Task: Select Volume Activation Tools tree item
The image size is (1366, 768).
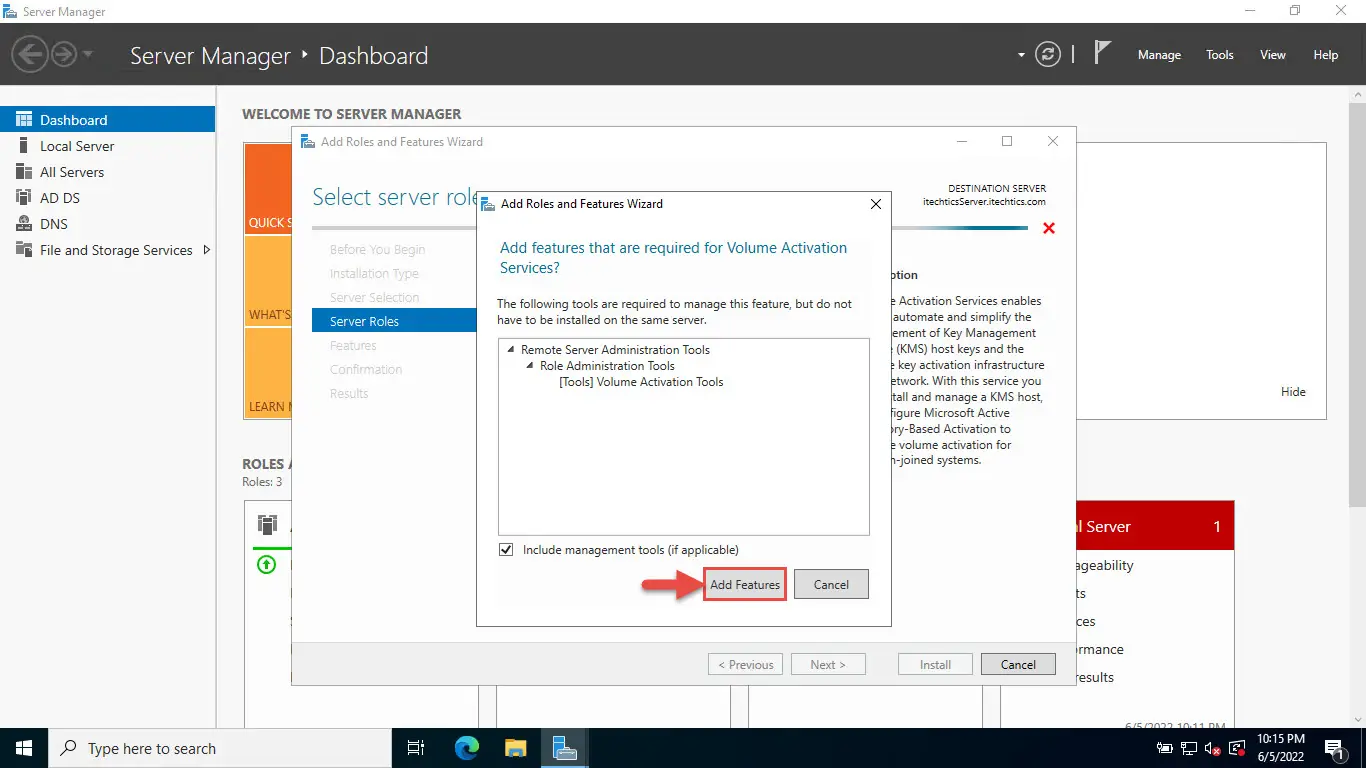Action: 641,382
